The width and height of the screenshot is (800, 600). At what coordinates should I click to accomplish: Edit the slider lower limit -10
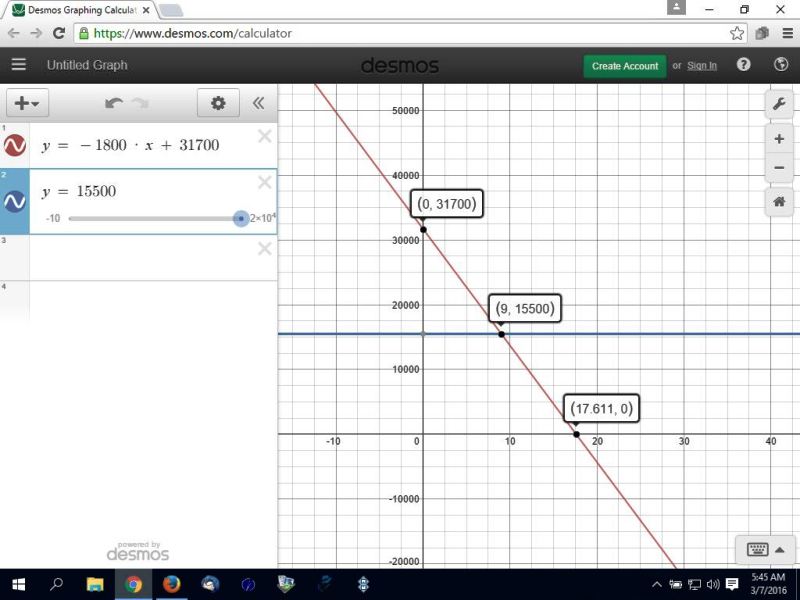[53, 218]
